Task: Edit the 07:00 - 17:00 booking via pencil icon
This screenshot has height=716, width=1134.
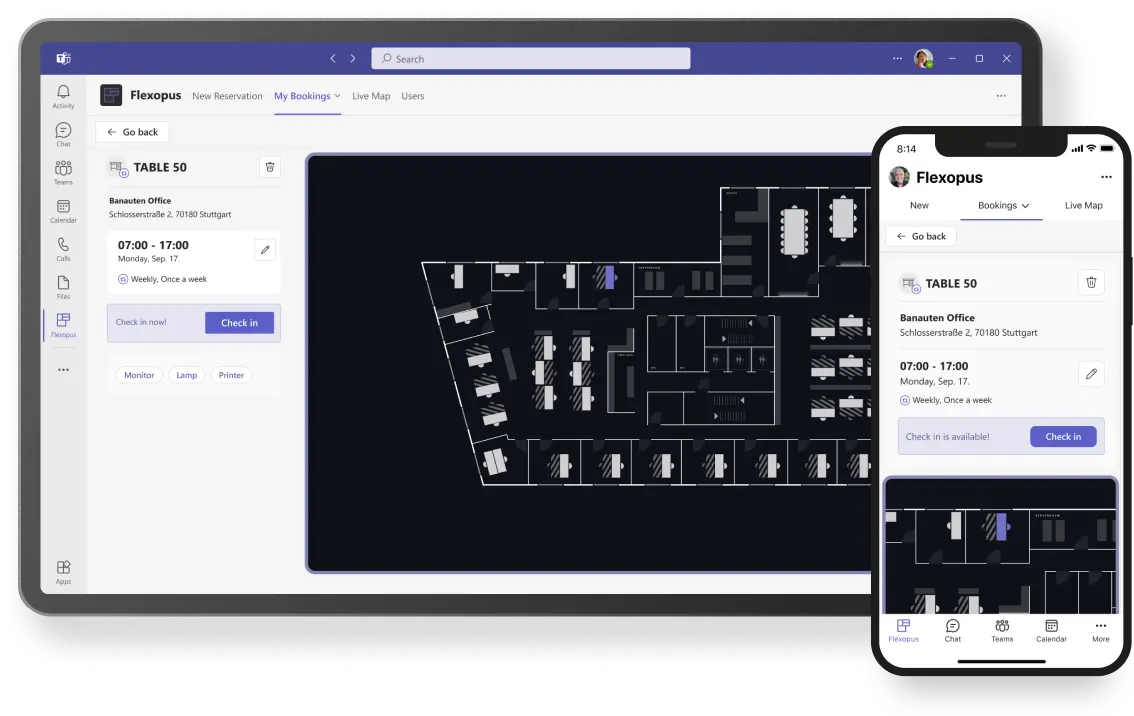Action: [264, 249]
